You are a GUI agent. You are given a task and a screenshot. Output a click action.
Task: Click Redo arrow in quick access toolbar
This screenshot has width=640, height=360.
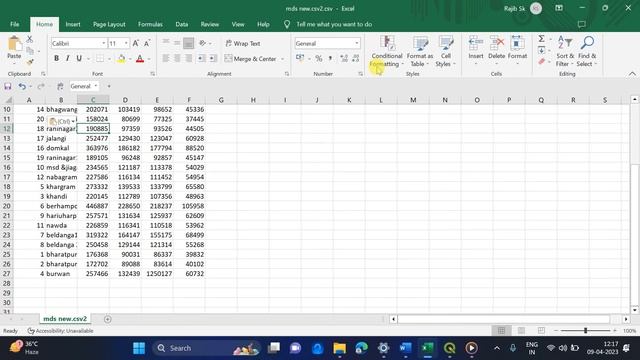point(40,86)
